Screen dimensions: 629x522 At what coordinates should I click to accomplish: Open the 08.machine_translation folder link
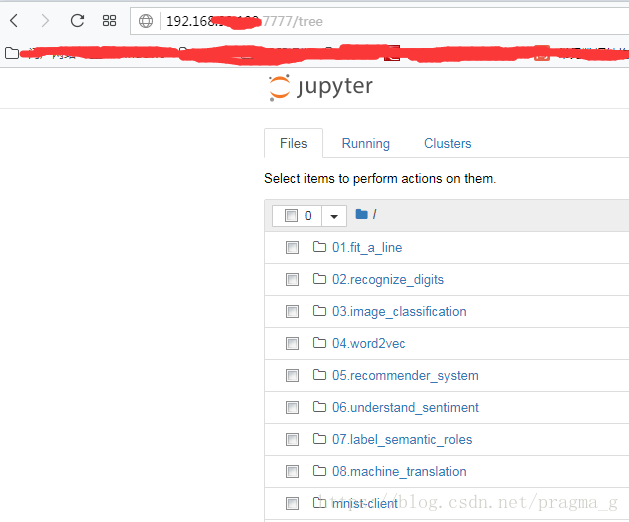pos(399,471)
